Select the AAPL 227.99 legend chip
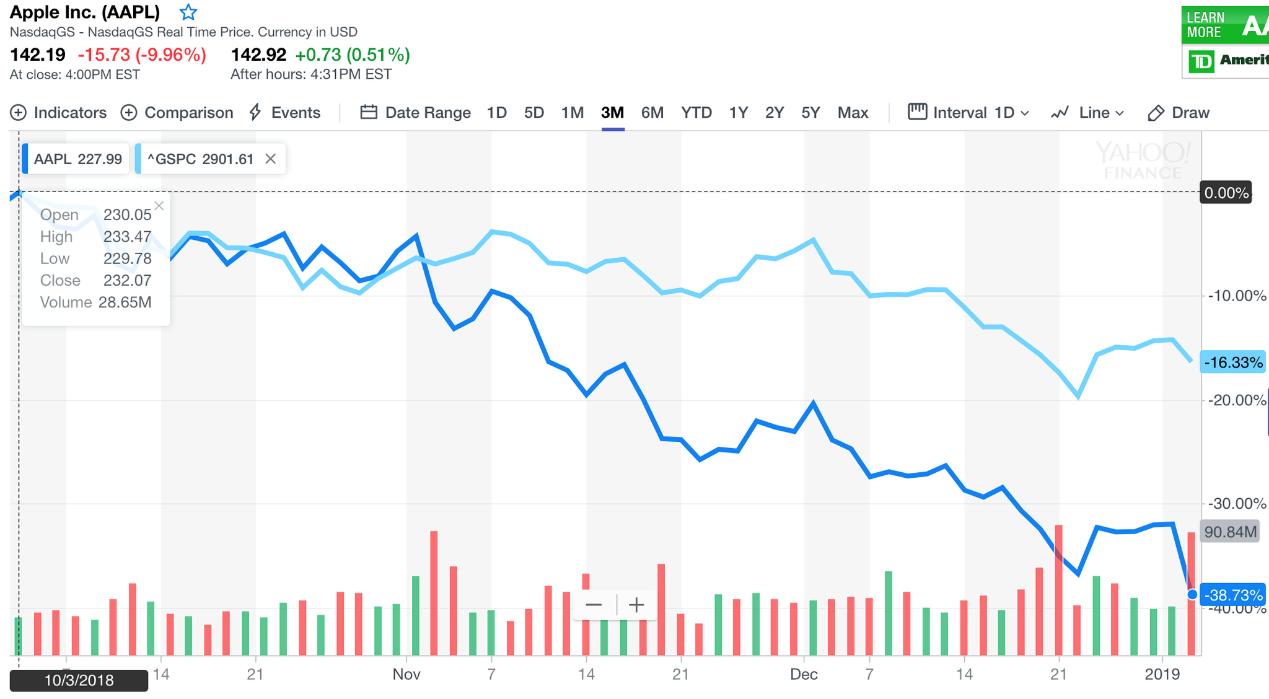This screenshot has width=1269, height=699. 76,158
